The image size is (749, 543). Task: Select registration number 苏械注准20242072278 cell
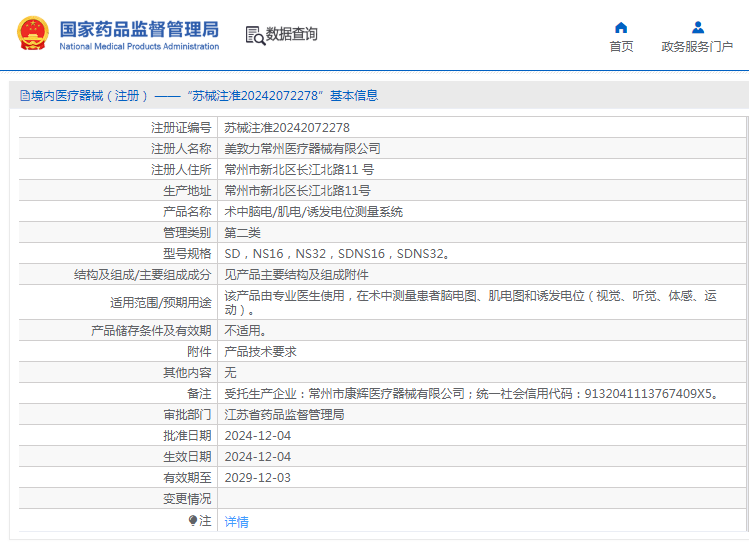tap(287, 128)
